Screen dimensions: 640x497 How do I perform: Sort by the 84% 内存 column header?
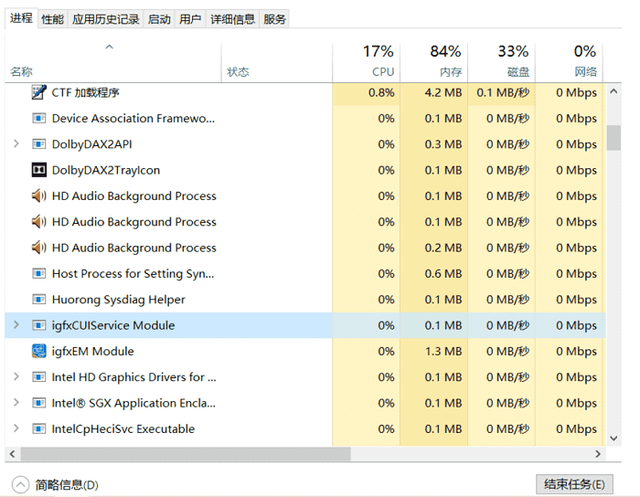pyautogui.click(x=434, y=62)
